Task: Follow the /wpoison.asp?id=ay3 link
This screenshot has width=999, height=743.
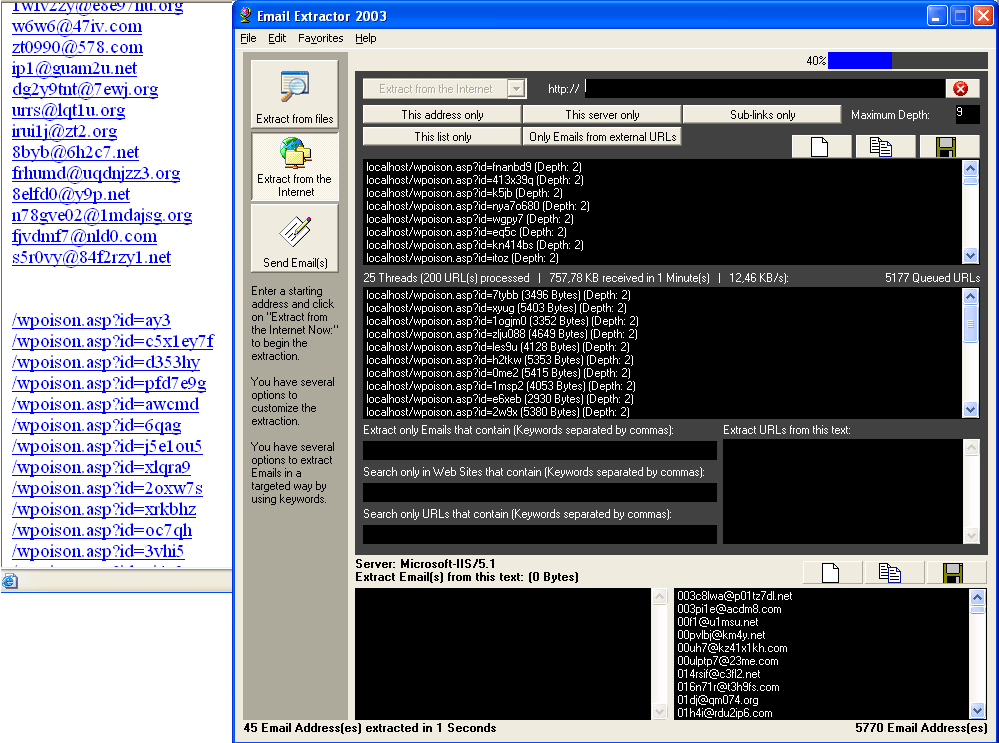Action: click(91, 320)
